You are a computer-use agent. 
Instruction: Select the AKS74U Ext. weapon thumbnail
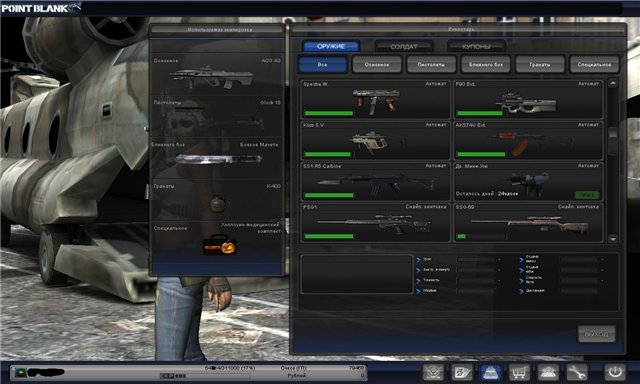click(x=528, y=140)
